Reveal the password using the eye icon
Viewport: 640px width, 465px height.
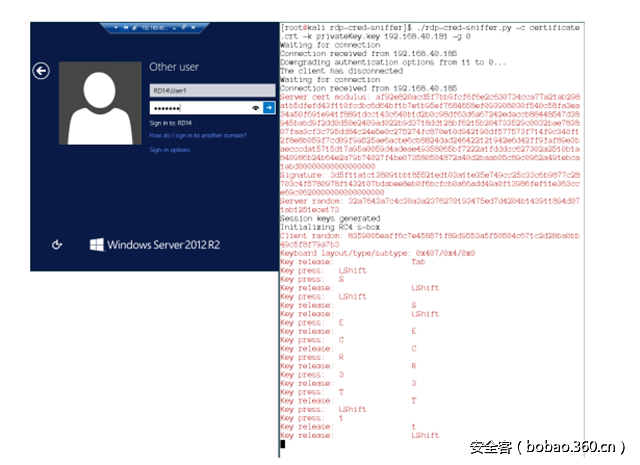[256, 108]
